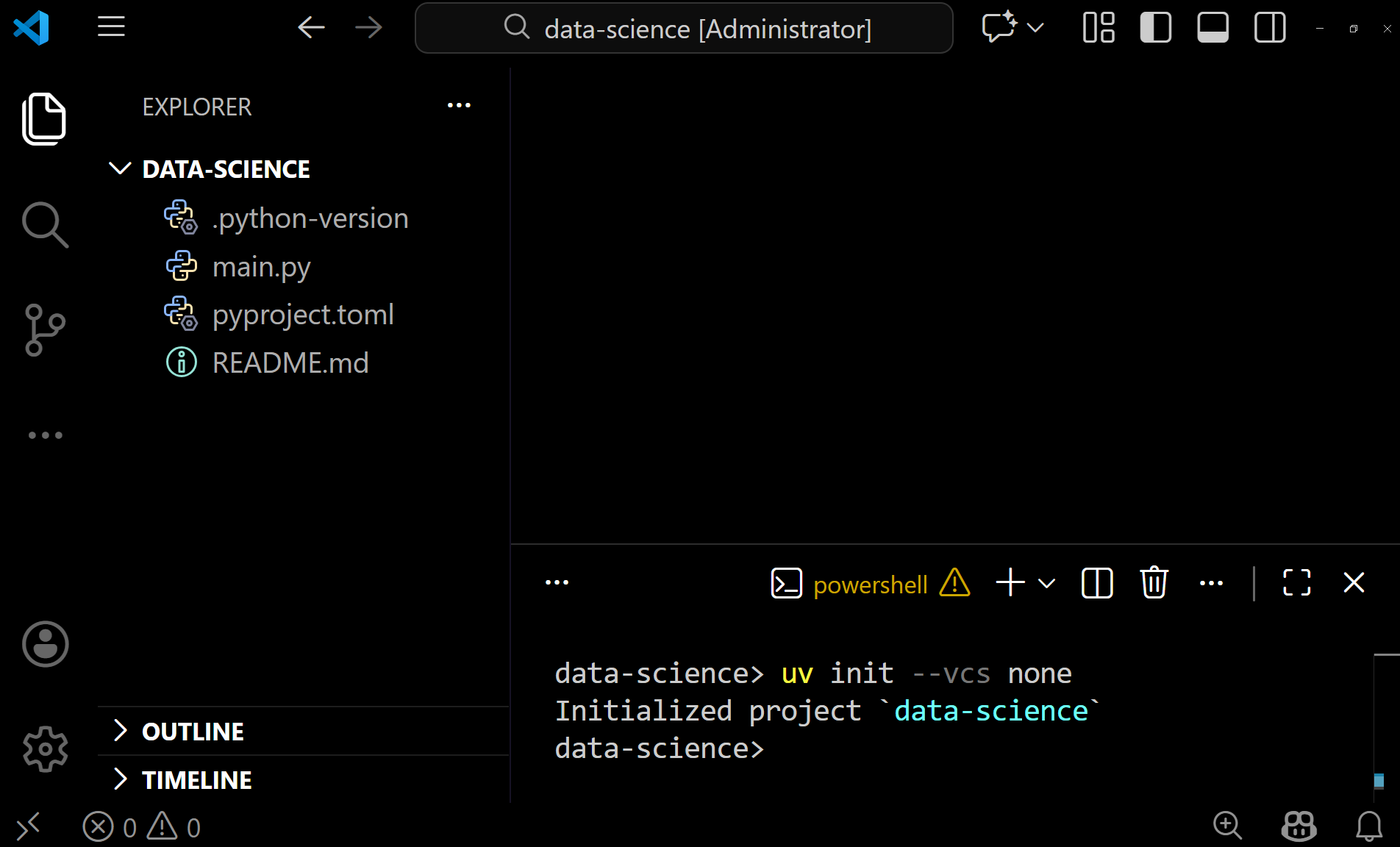Toggle the secondary side bar
Image resolution: width=1400 pixels, height=847 pixels.
point(1270,28)
